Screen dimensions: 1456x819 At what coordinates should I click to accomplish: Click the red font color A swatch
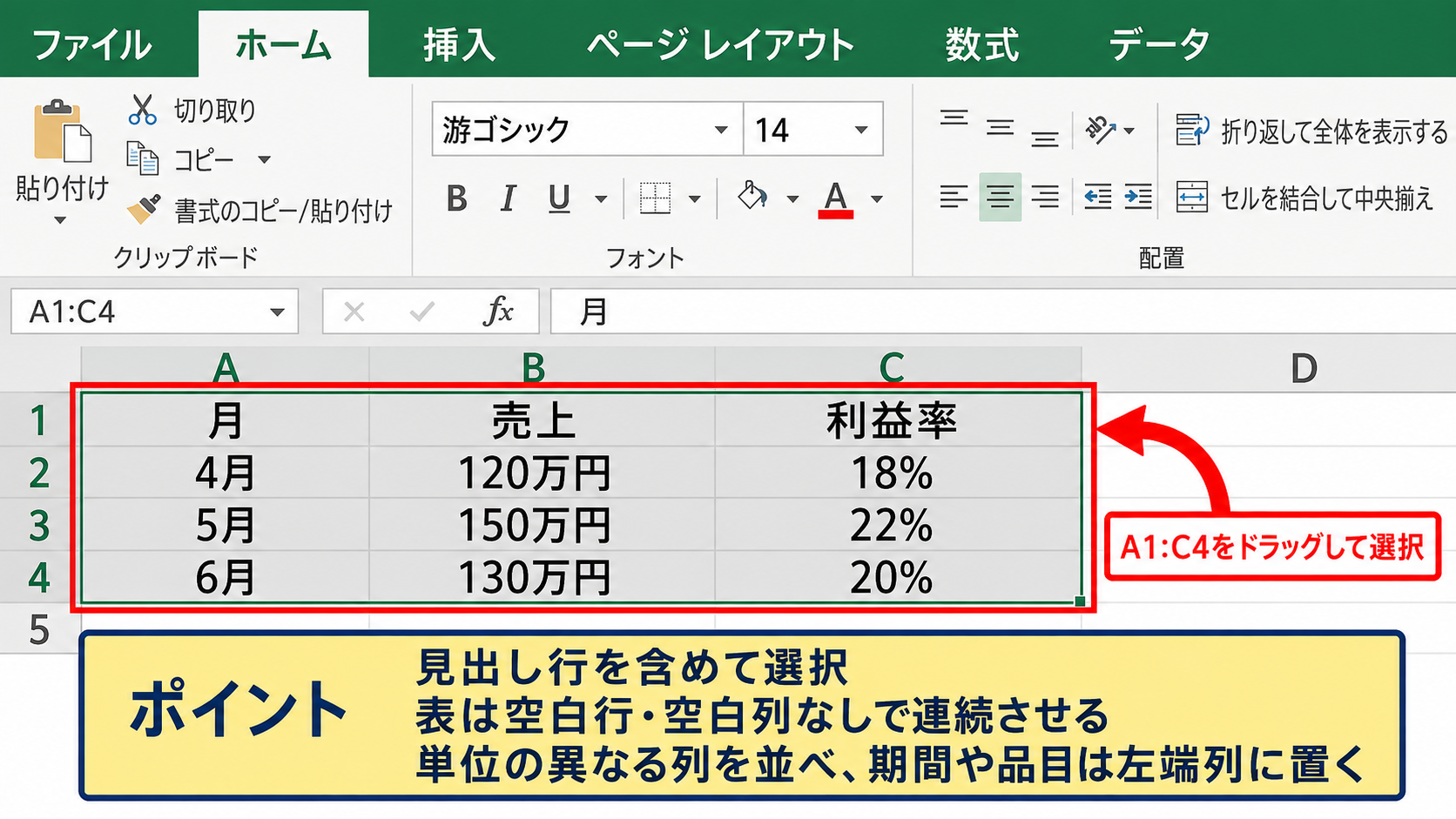(836, 199)
